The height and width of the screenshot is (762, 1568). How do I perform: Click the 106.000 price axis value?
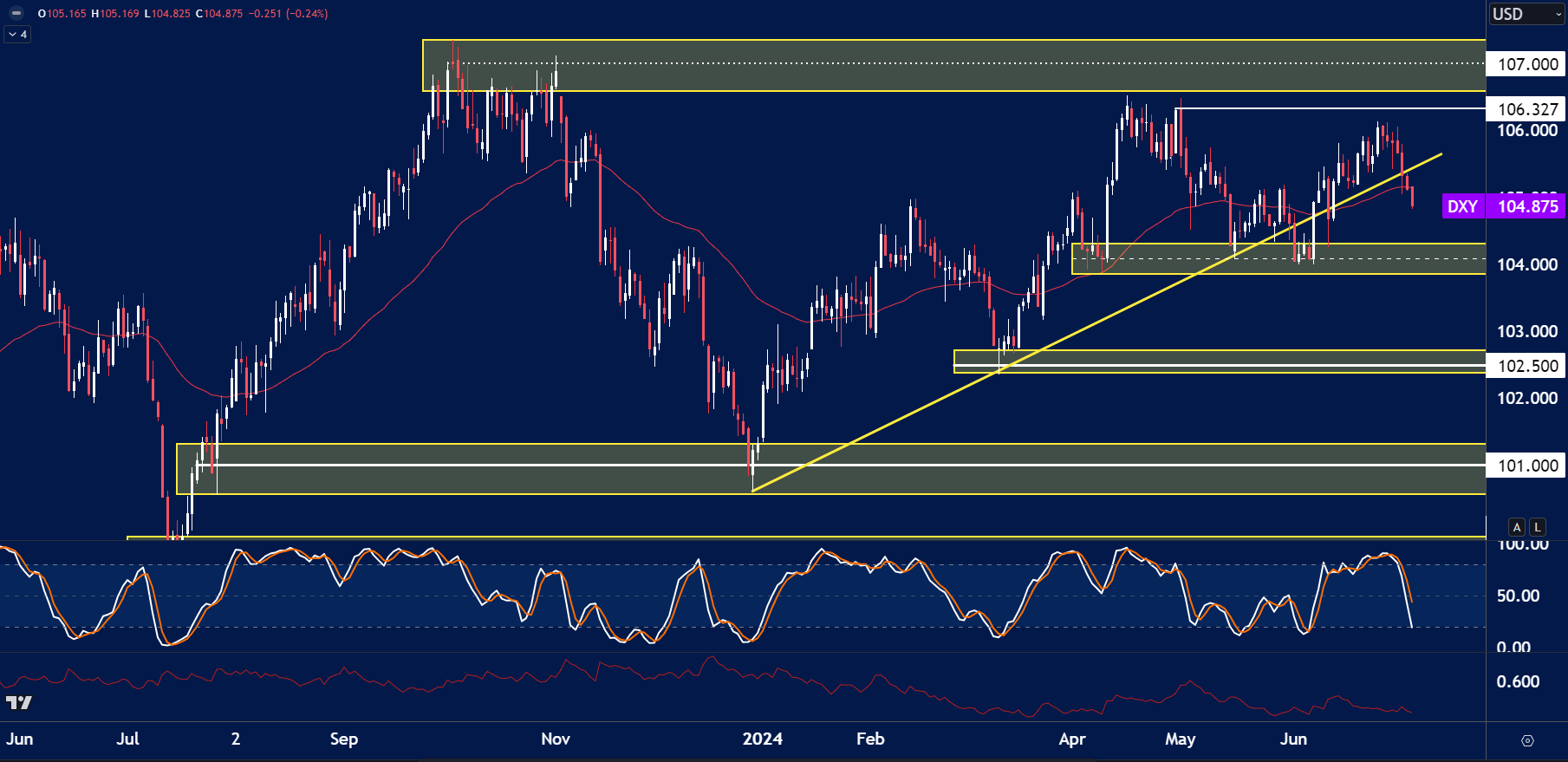[x=1527, y=130]
